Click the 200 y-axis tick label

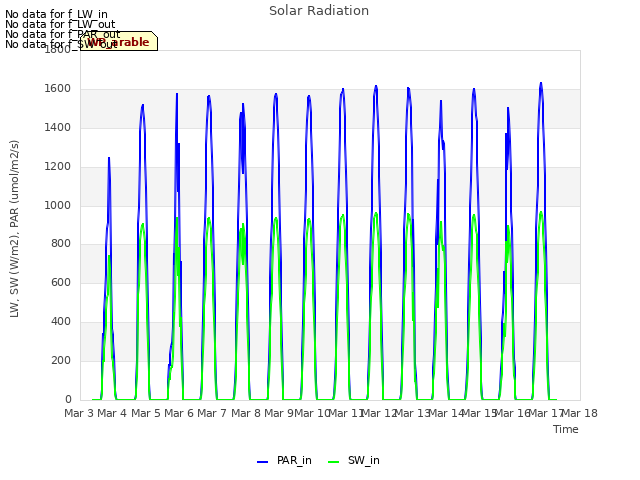61,360
